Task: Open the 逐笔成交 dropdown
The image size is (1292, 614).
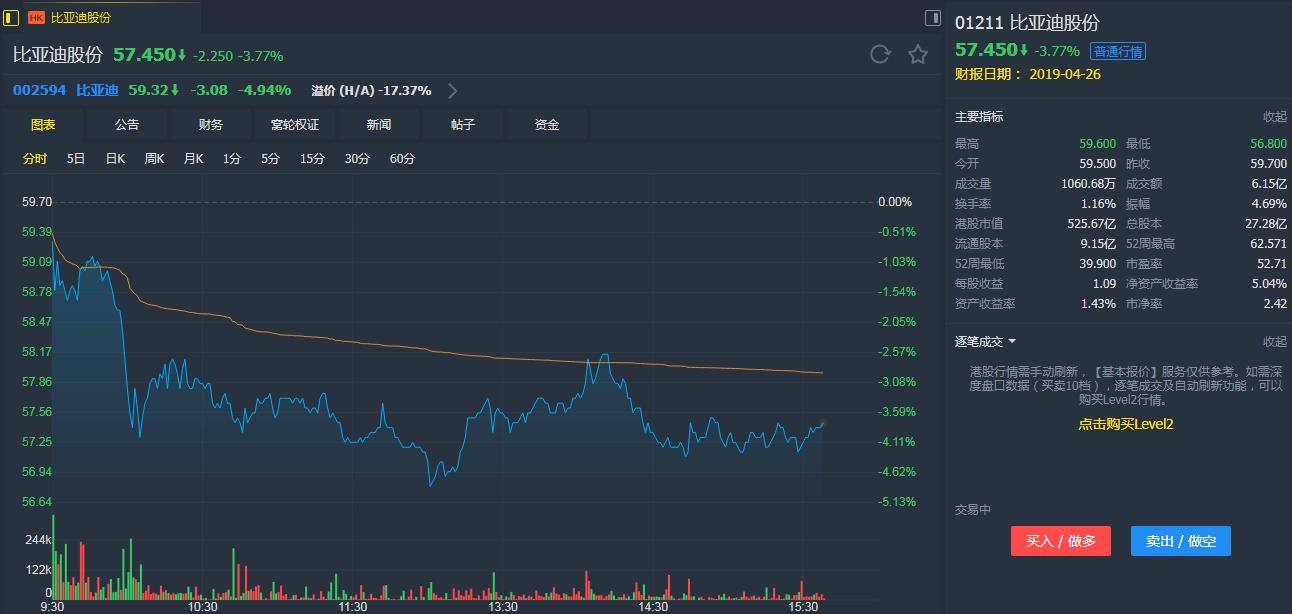Action: tap(985, 342)
